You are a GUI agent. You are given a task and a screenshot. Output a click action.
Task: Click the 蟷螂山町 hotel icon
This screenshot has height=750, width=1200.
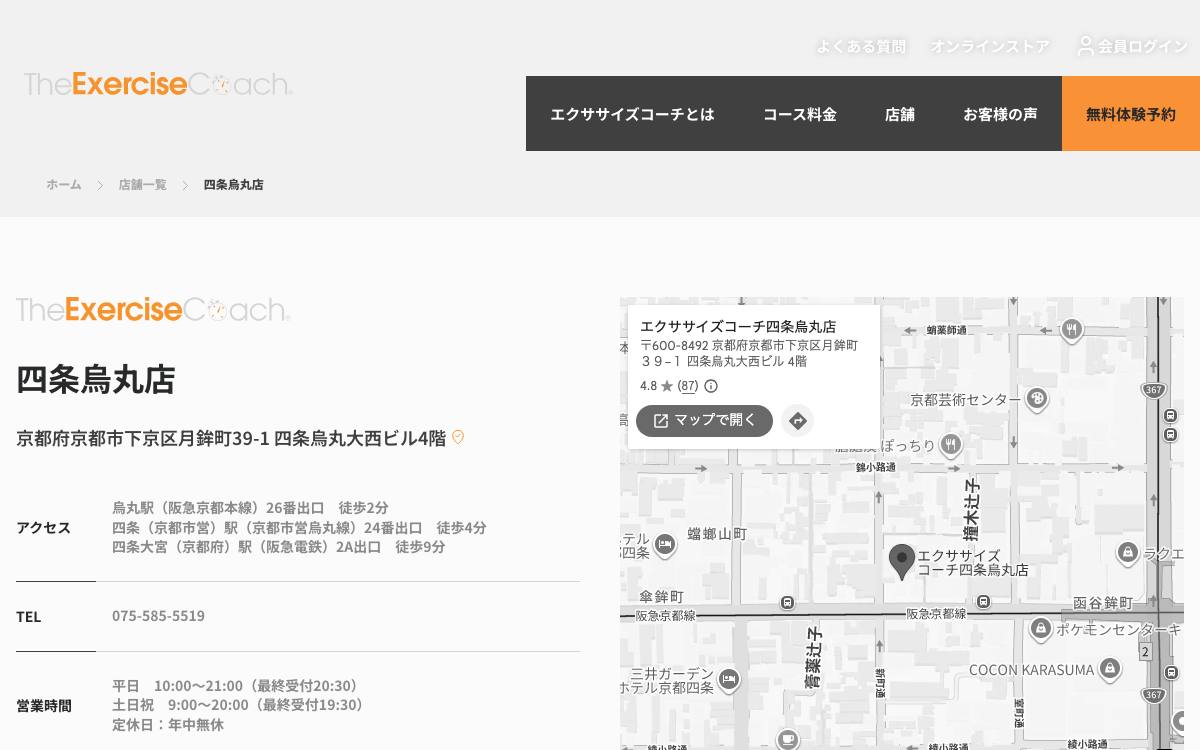pyautogui.click(x=665, y=544)
